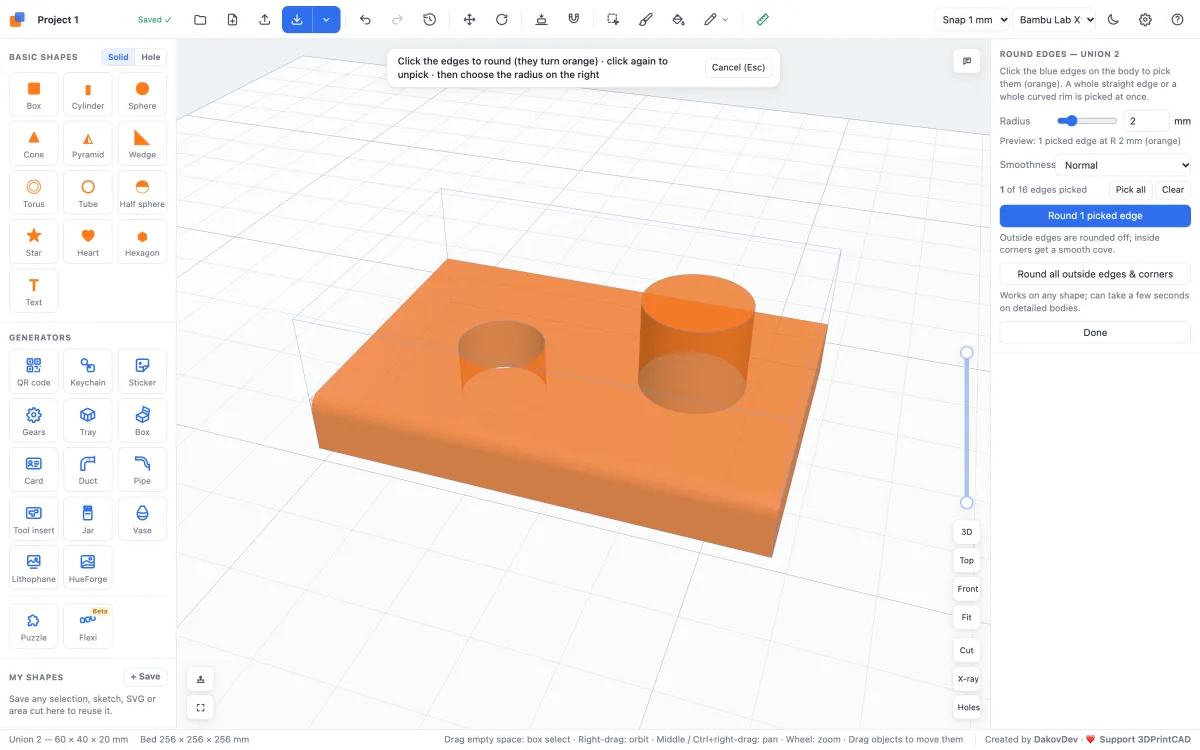Select the move tool arrows icon
This screenshot has width=1200, height=750.
click(469, 19)
